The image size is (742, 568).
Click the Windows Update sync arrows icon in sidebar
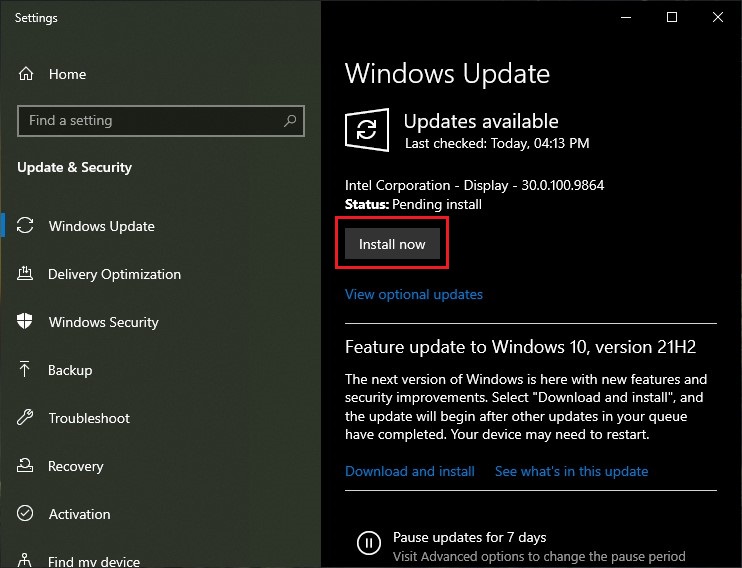(x=25, y=225)
